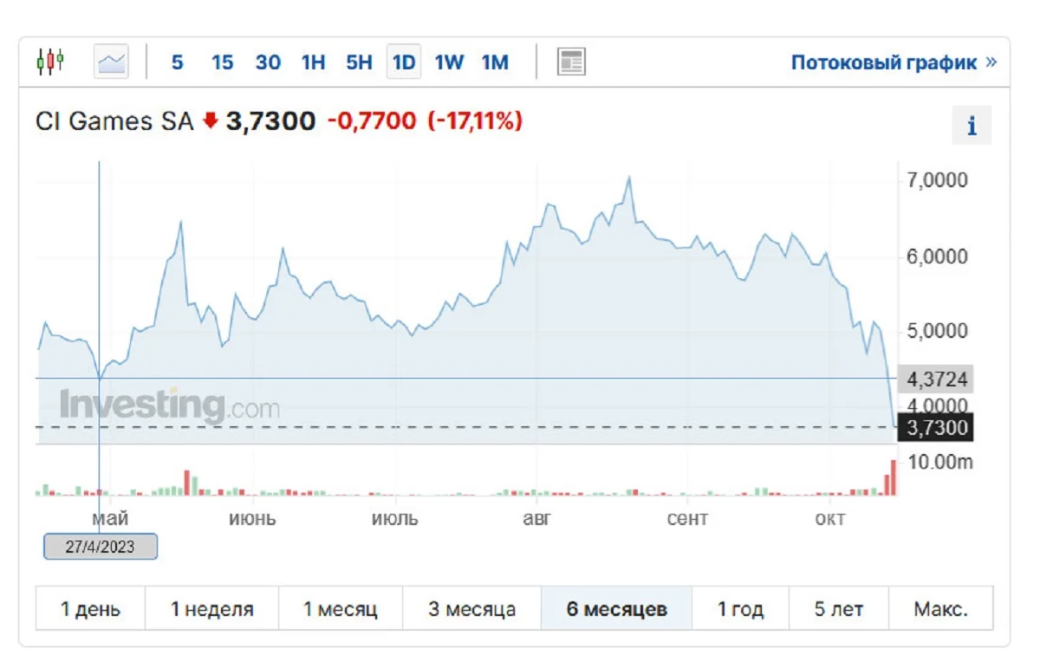
Task: Choose the 5H interval
Action: point(359,62)
